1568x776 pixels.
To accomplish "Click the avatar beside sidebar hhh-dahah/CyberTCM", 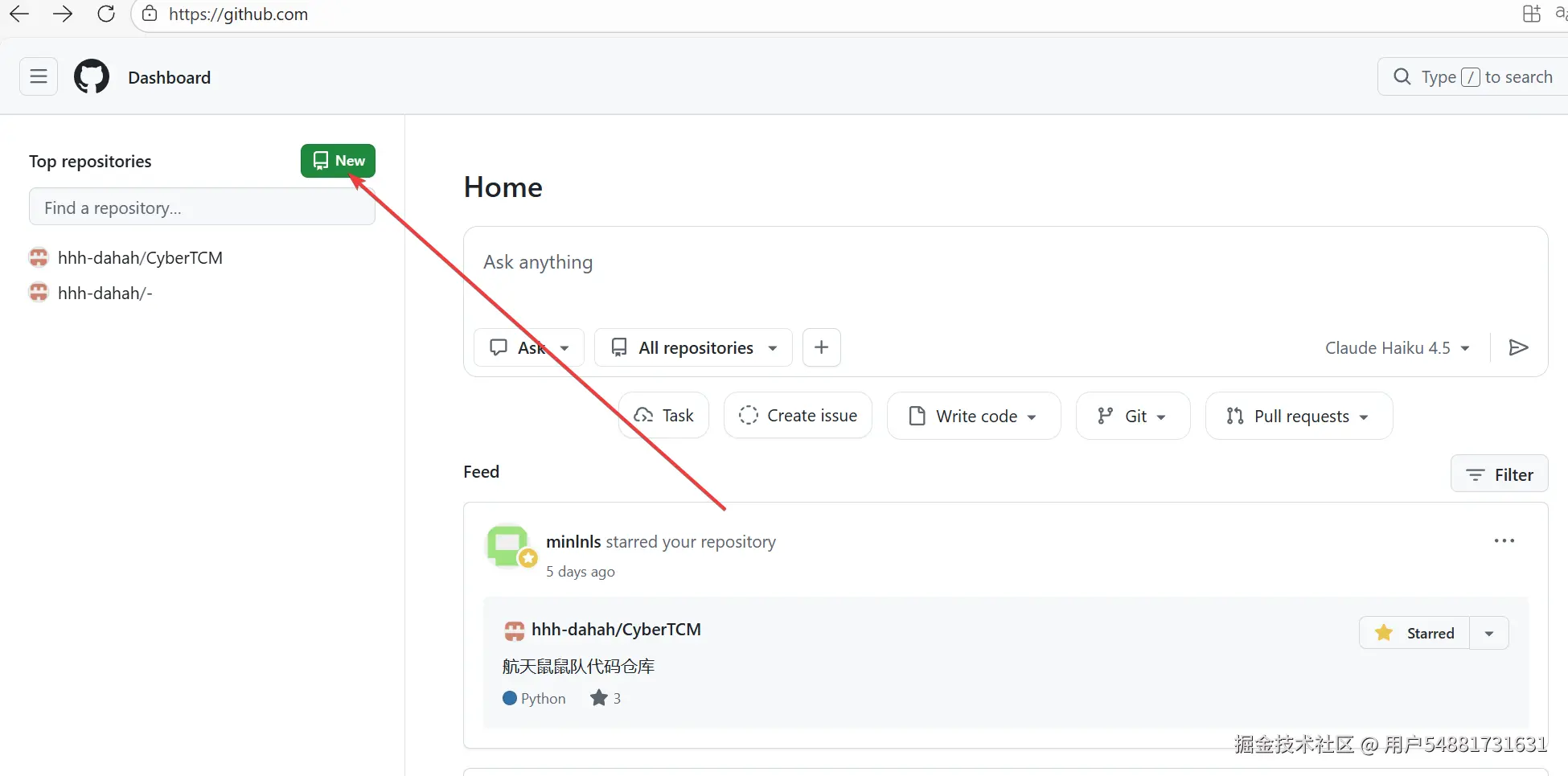I will click(x=39, y=257).
